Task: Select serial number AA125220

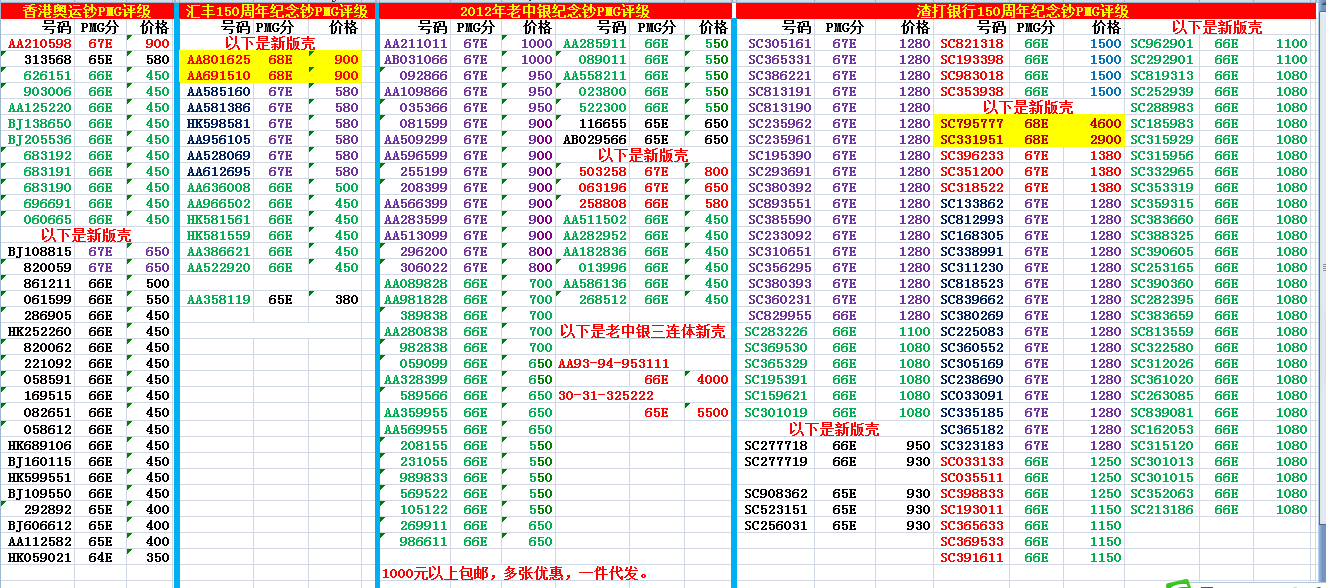Action: (40, 108)
